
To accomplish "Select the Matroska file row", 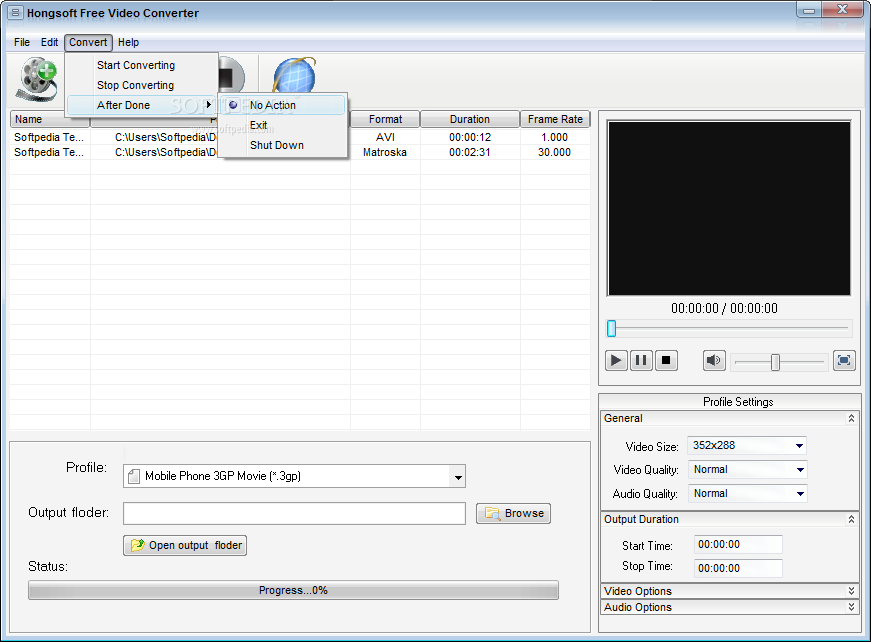I will [x=300, y=152].
